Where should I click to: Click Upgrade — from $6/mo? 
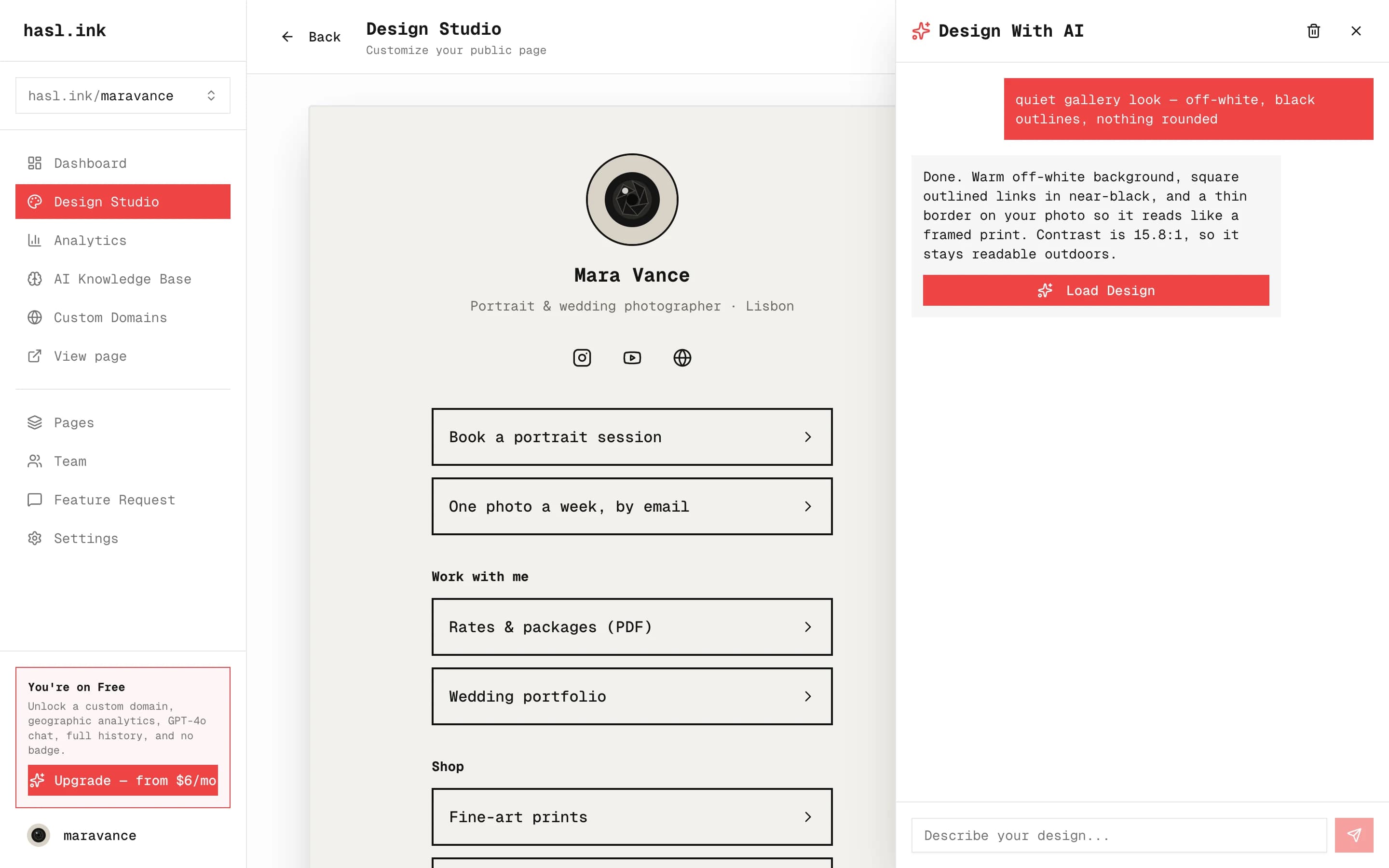point(123,780)
